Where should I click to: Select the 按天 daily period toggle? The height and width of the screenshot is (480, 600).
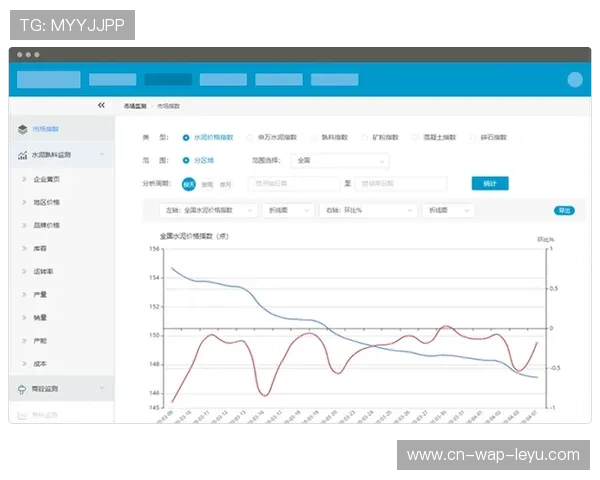point(189,184)
